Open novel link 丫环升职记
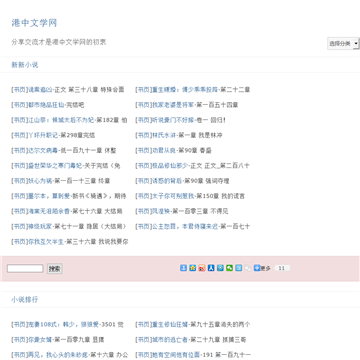This screenshot has width=360, height=360. pyautogui.click(x=43, y=135)
